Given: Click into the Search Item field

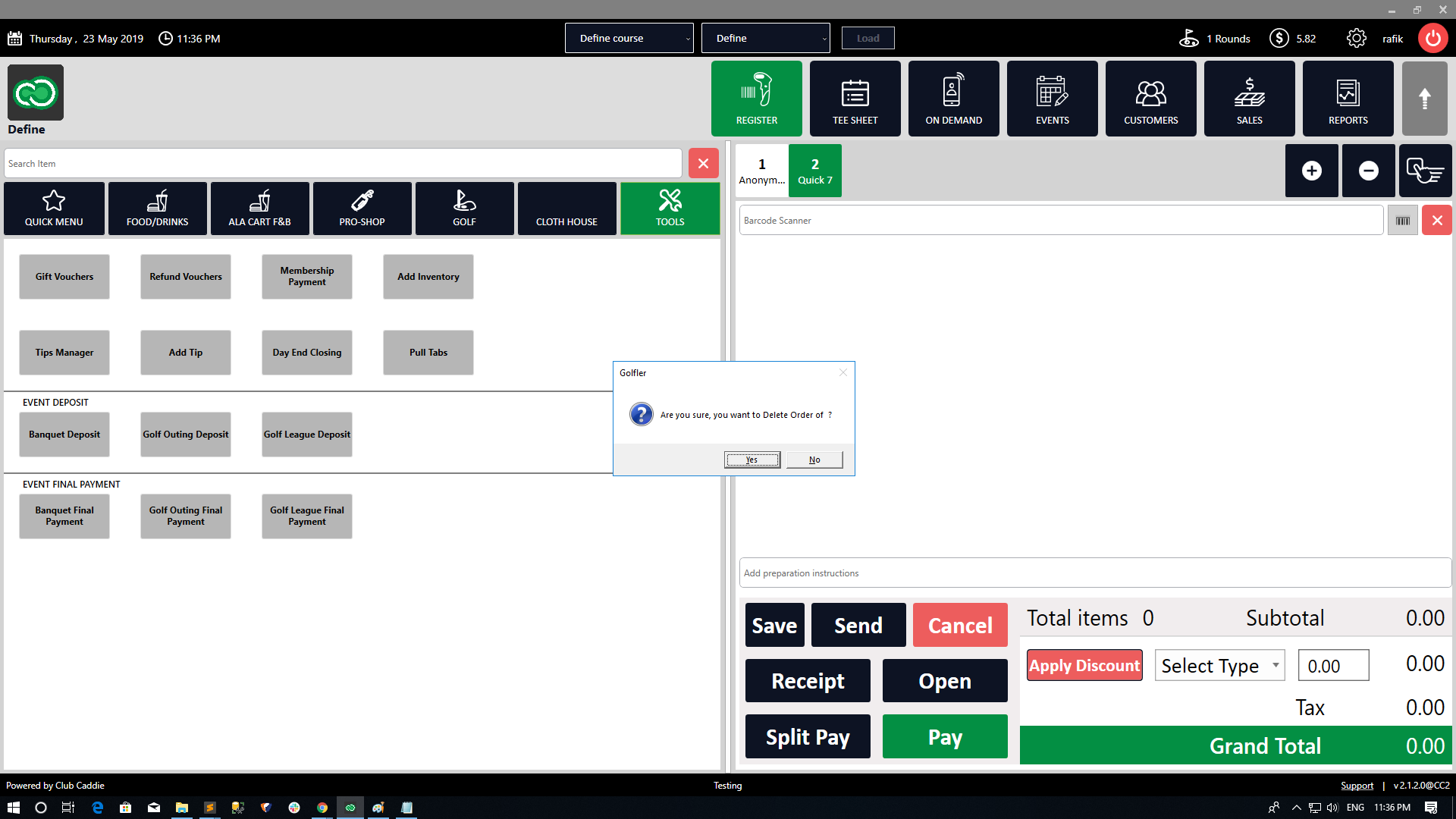Looking at the screenshot, I should coord(343,164).
